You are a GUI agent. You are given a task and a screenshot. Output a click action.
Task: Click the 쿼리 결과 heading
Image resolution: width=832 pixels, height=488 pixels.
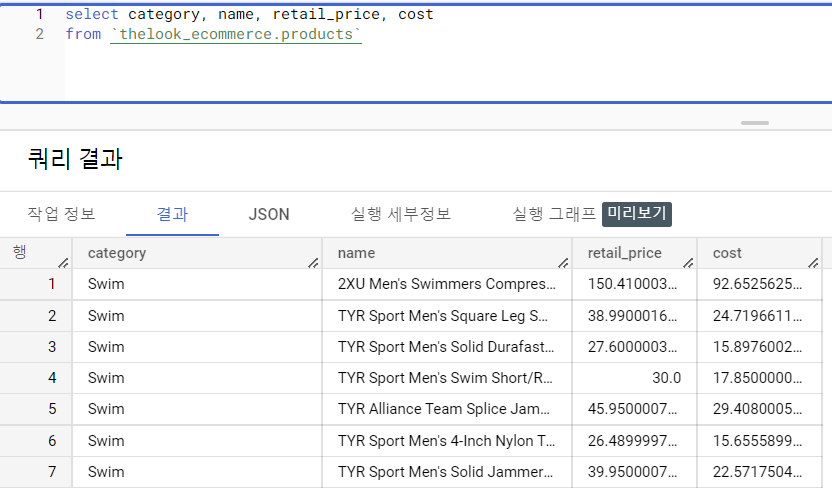75,159
